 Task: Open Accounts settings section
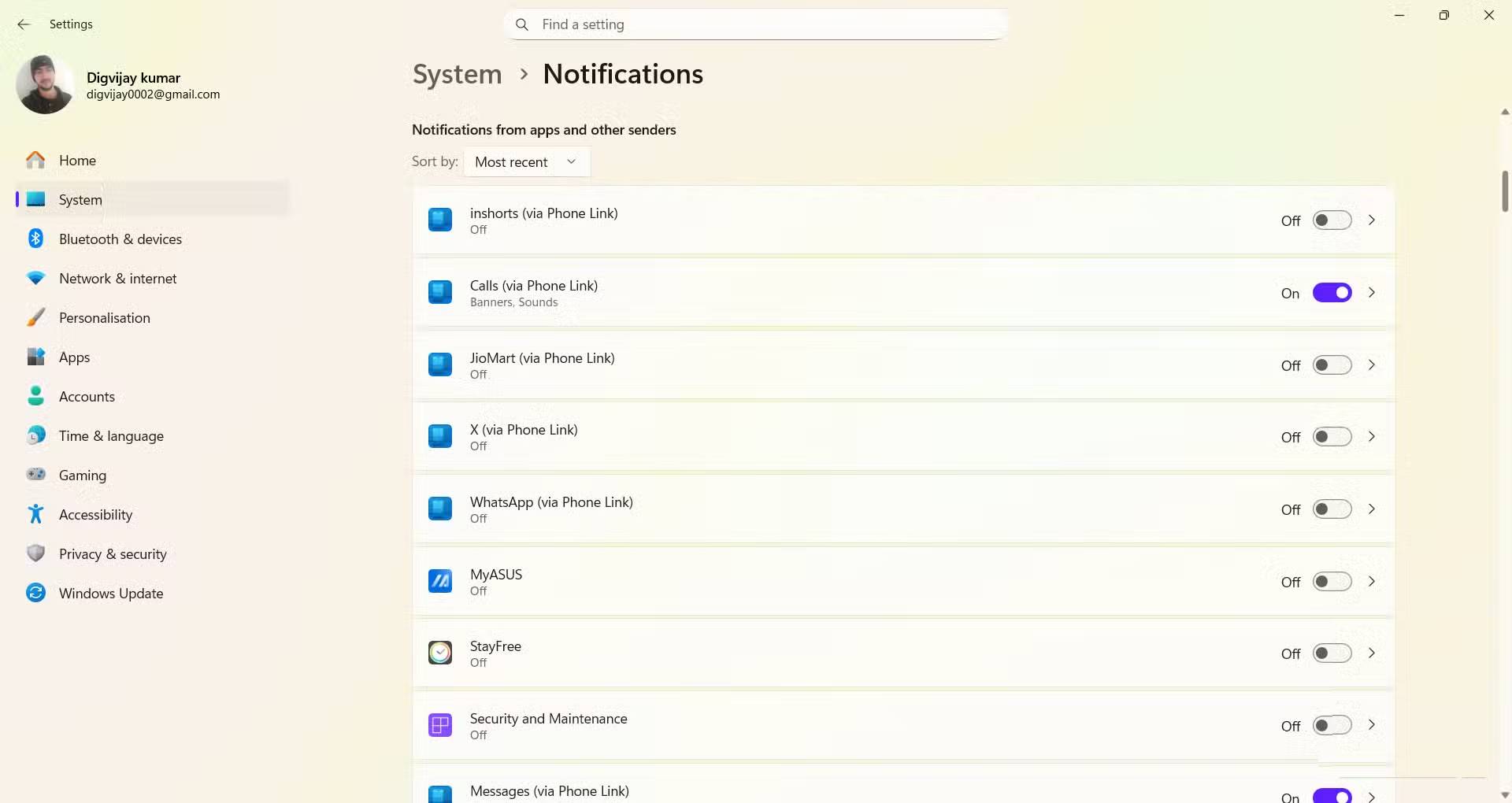coord(153,397)
